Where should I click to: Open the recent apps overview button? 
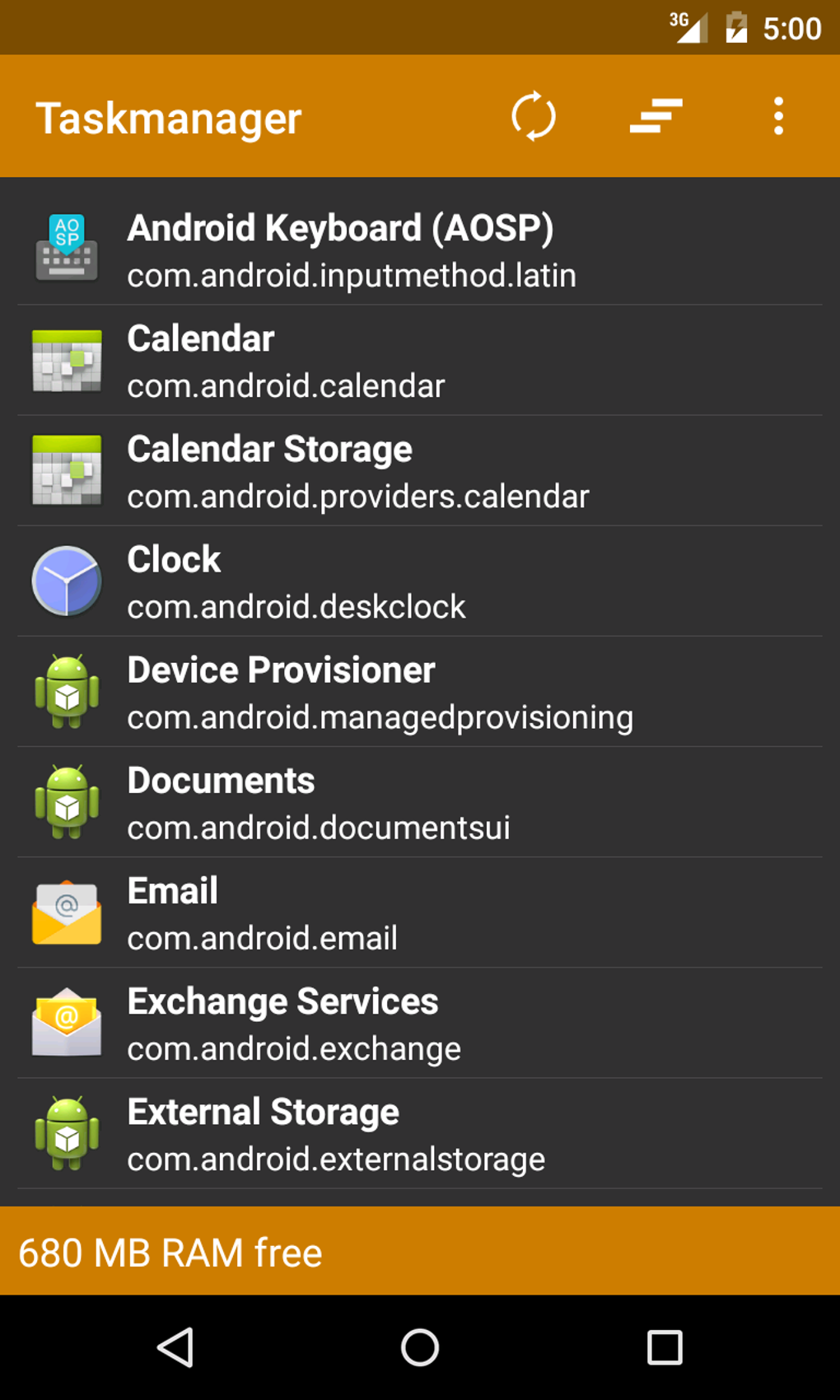(665, 1348)
